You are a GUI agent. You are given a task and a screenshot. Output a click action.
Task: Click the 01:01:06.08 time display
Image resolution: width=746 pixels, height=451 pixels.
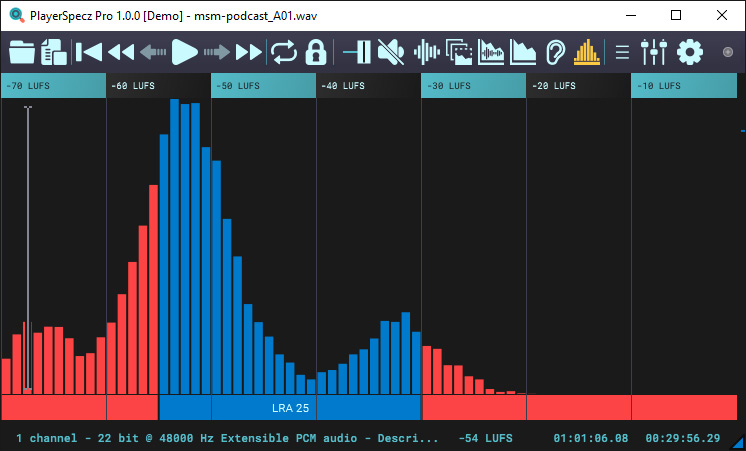[590, 438]
